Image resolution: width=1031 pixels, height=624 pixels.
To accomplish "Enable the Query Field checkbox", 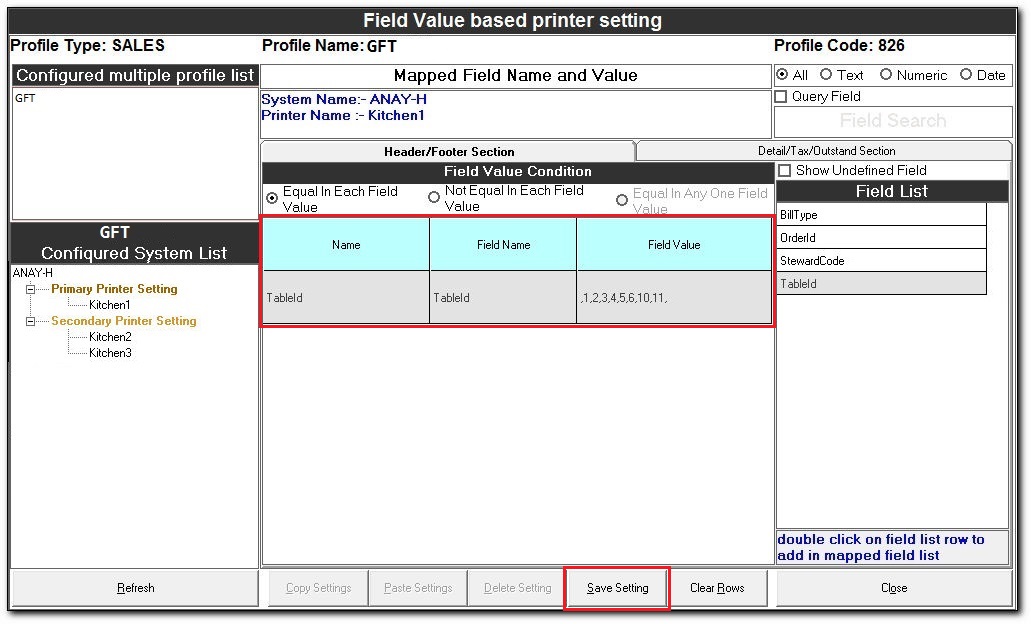I will pos(782,97).
